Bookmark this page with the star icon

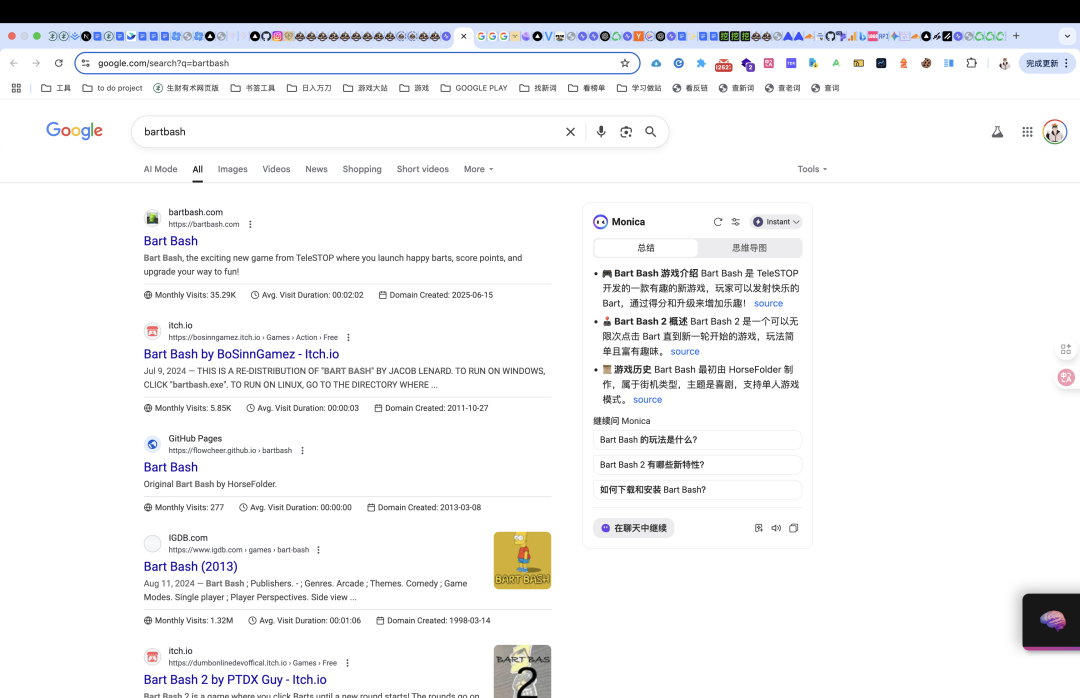point(625,63)
